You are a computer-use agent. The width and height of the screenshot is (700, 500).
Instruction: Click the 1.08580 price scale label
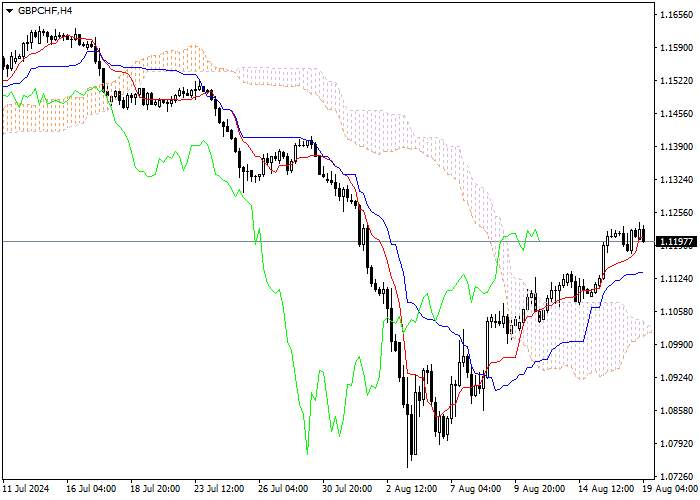[676, 411]
